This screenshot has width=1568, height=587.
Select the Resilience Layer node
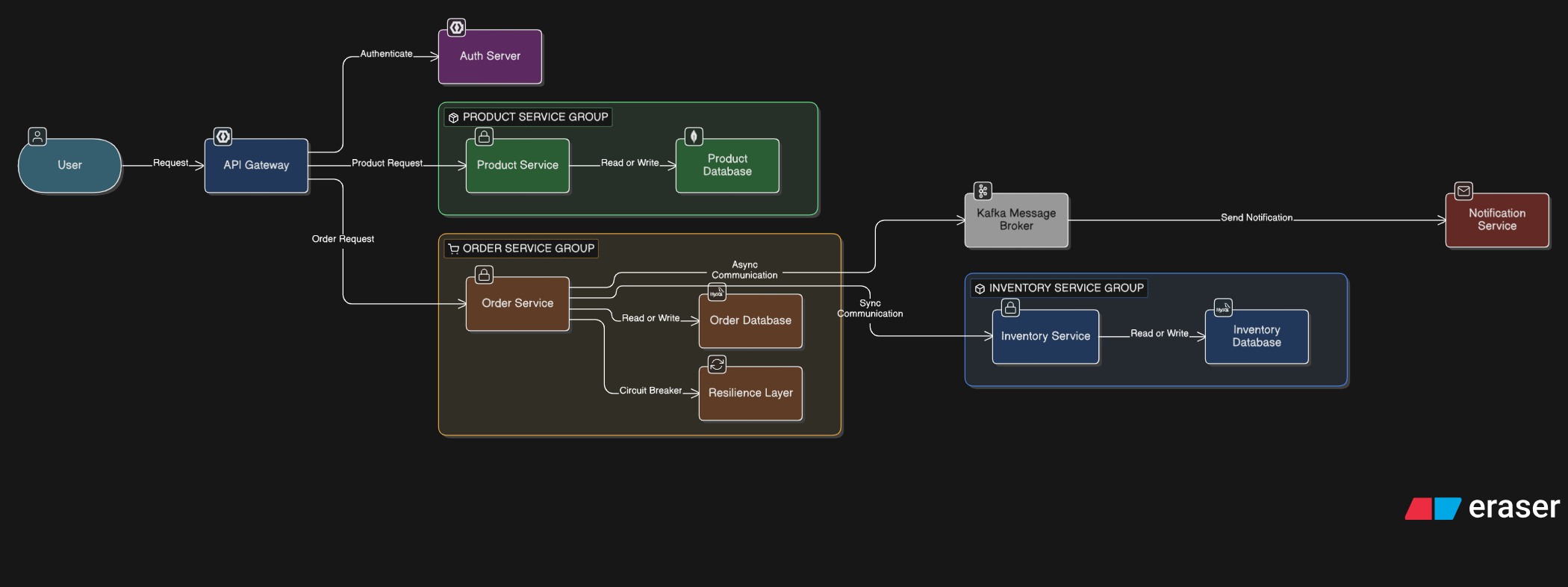click(750, 394)
